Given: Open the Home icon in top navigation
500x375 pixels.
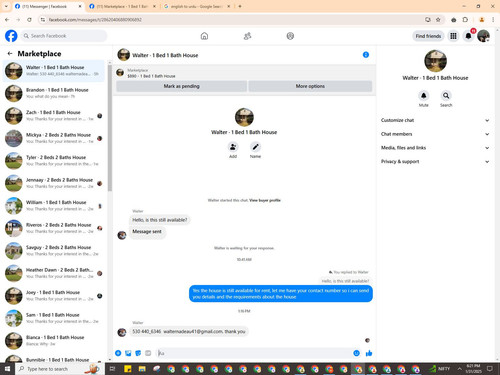Looking at the screenshot, I should point(204,36).
